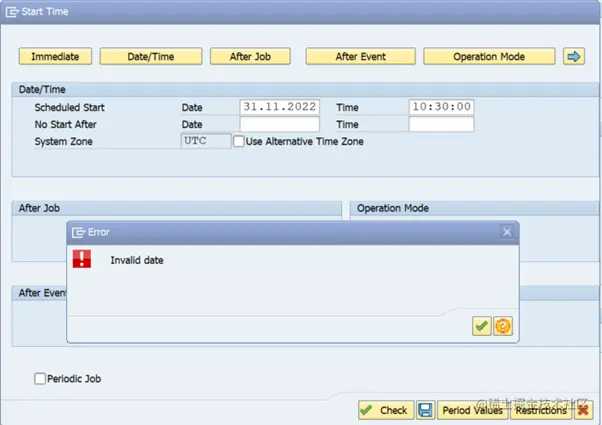Tick the Periodic Job checkbox

pos(40,379)
